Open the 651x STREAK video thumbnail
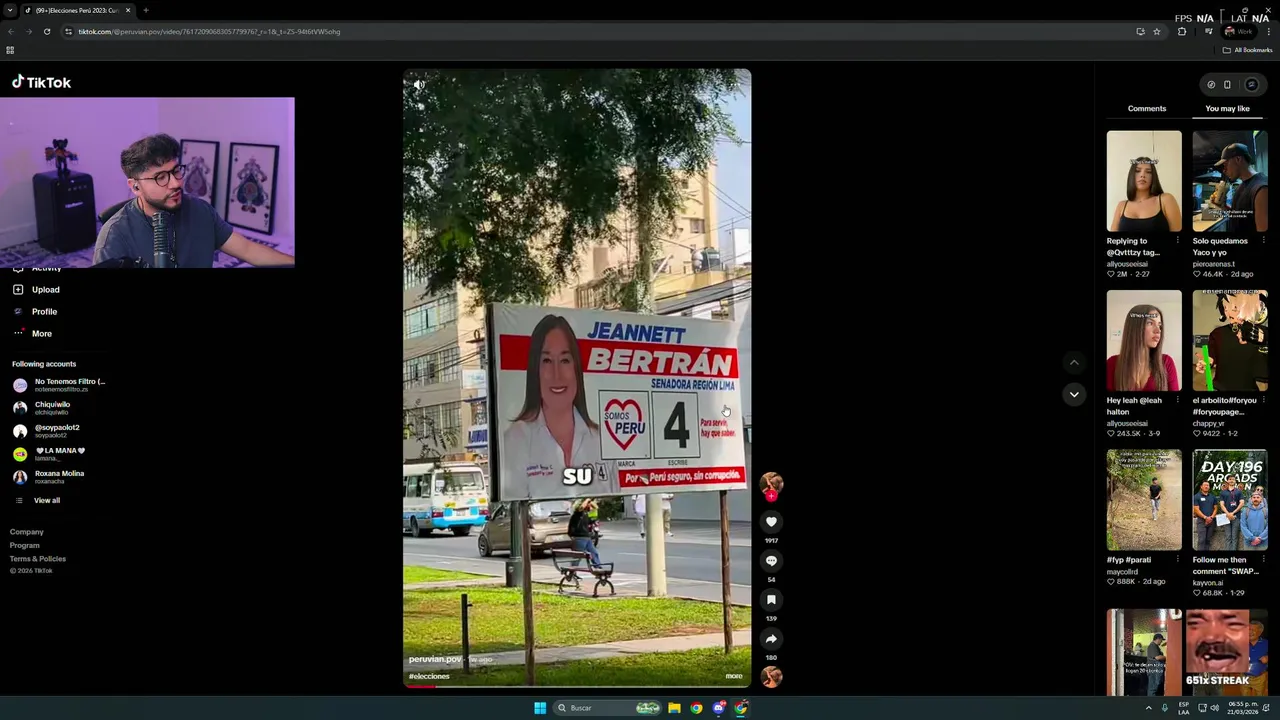This screenshot has height=720, width=1280. (x=1230, y=652)
